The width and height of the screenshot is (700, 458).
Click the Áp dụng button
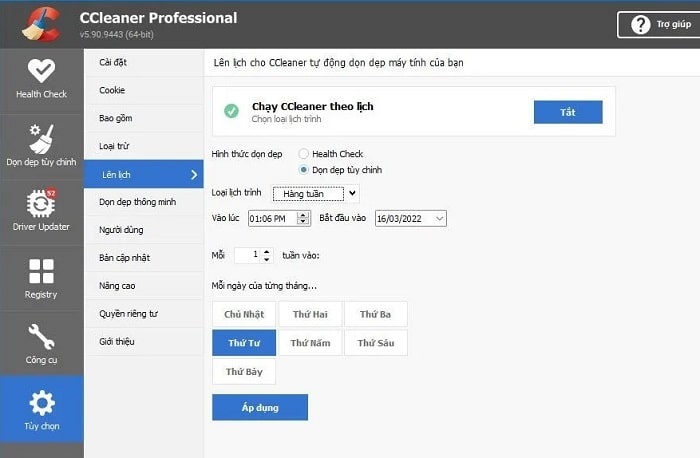point(260,407)
